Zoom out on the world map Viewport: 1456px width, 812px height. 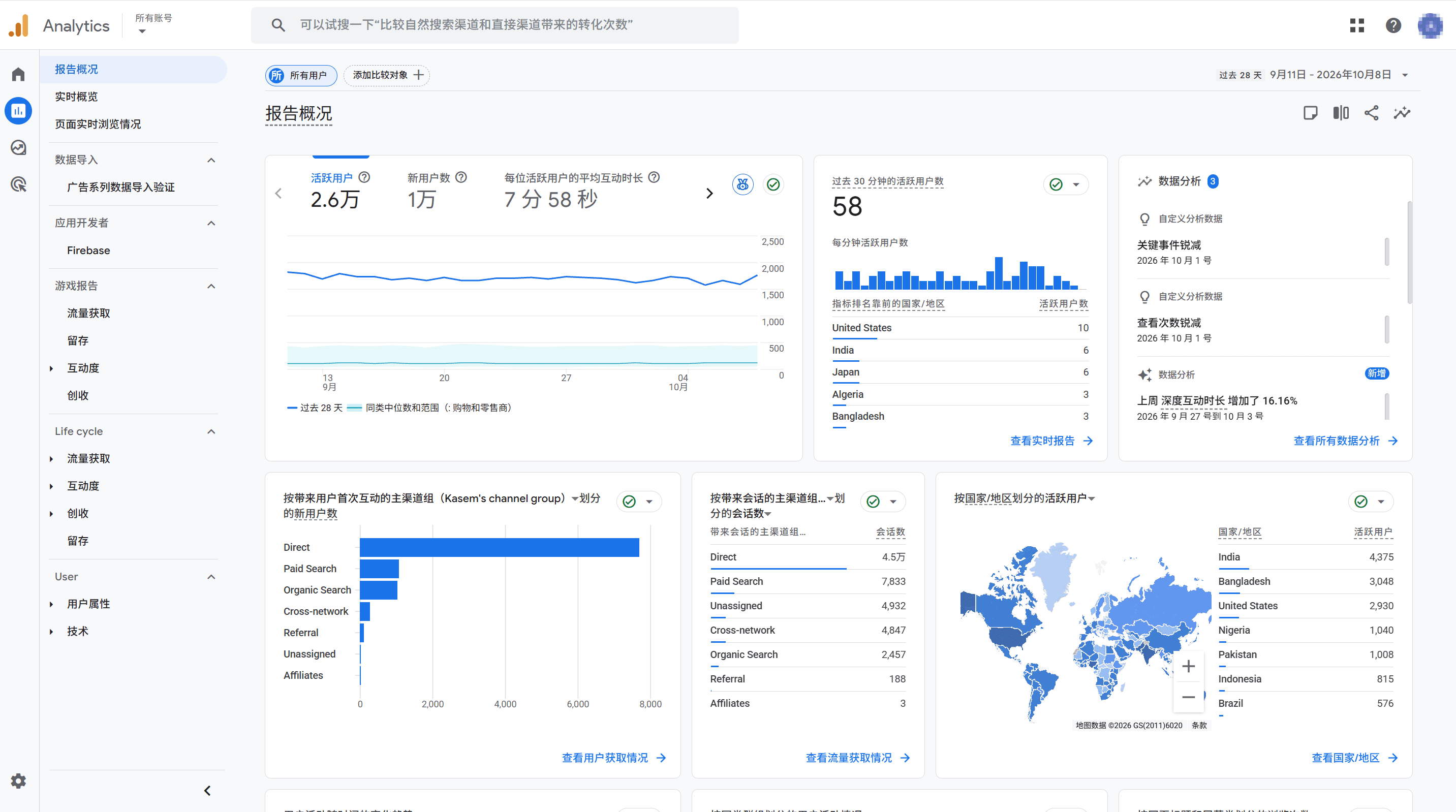(x=1188, y=697)
